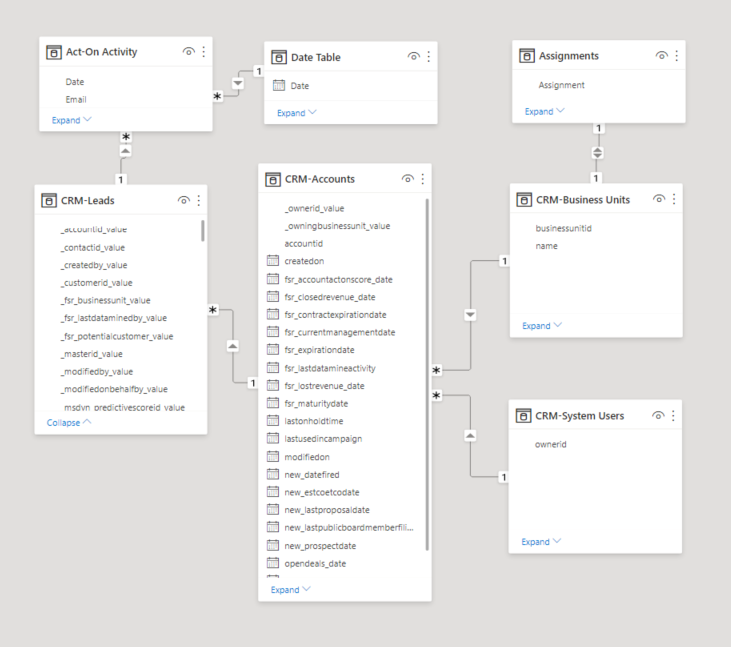Open more options for CRM-System Users
Screen dimensions: 731x647
pos(673,415)
